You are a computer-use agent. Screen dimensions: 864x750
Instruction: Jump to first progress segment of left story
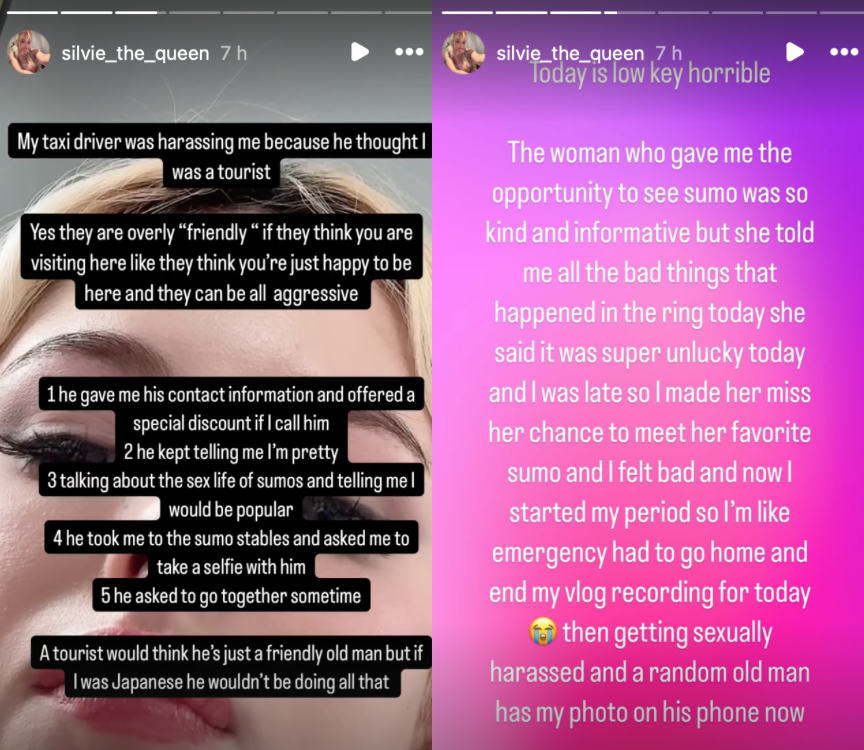[32, 12]
